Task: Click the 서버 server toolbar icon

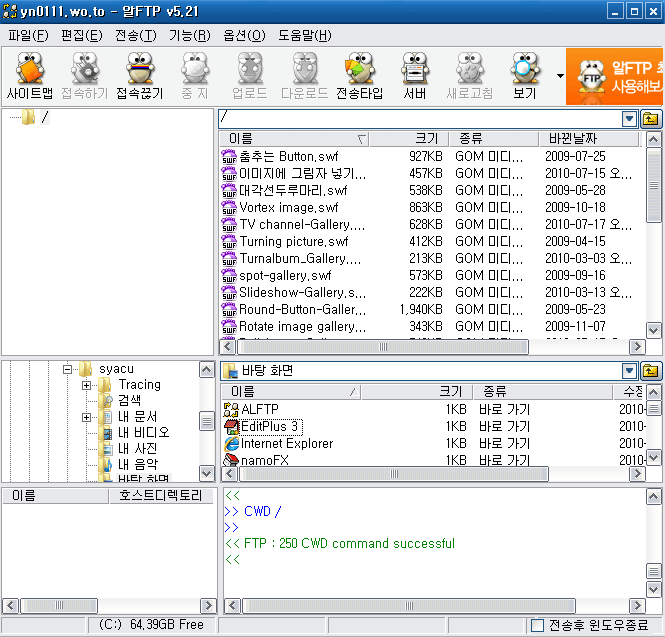Action: click(415, 77)
